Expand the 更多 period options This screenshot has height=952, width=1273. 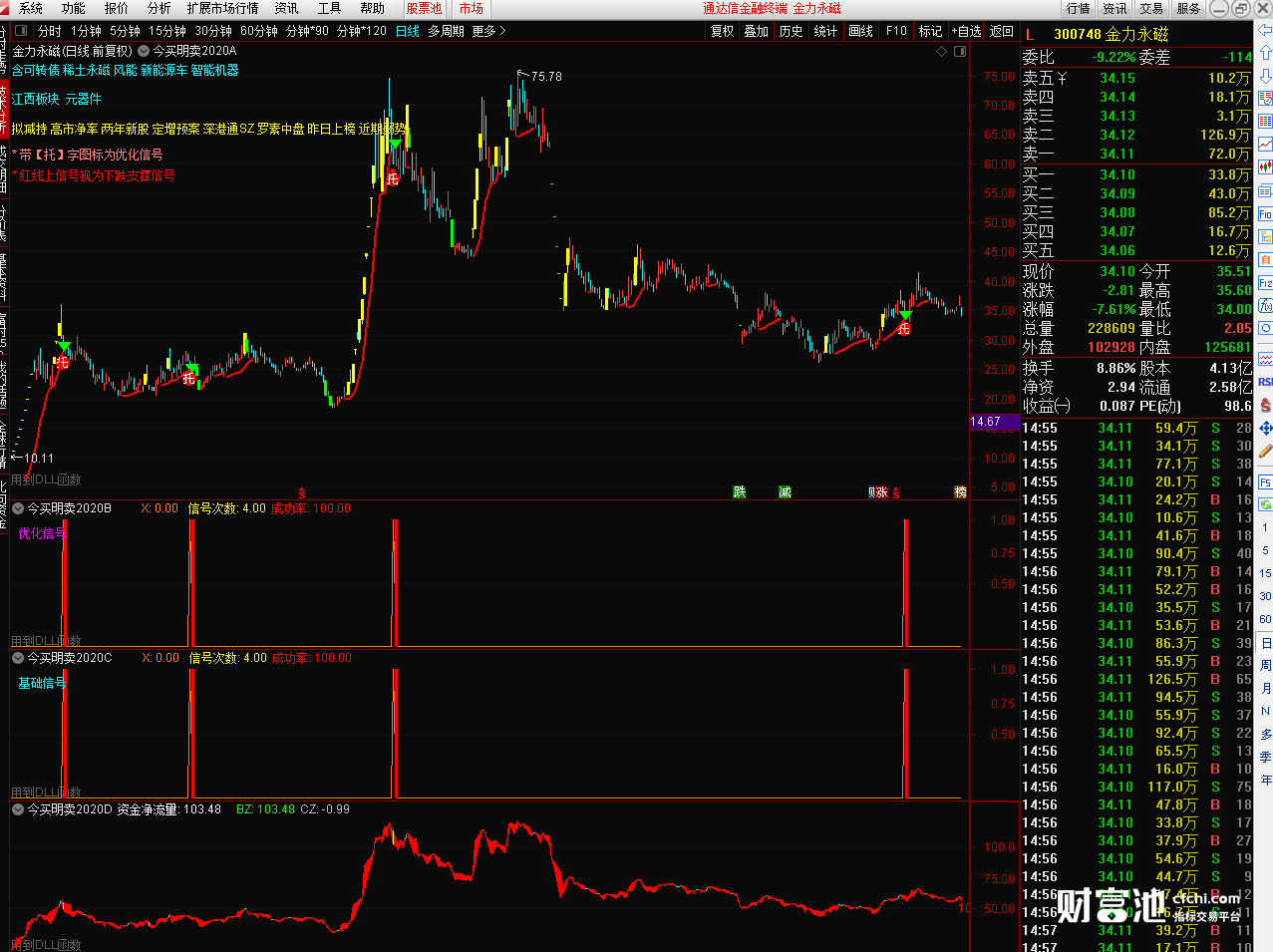(x=488, y=31)
